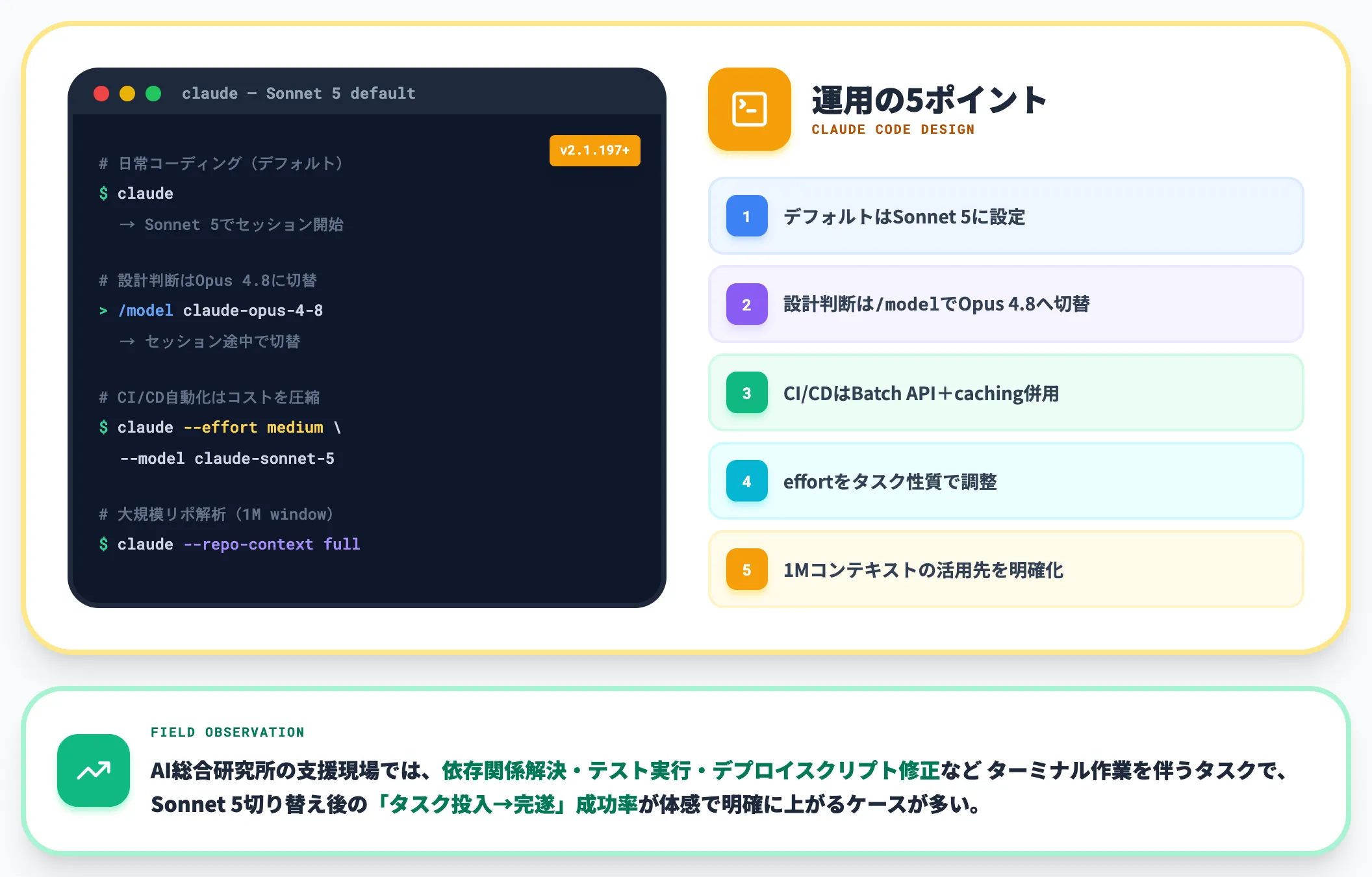Viewport: 1372px width, 877px height.
Task: Click the '--model claude-sonnet-5' line
Action: (x=227, y=459)
